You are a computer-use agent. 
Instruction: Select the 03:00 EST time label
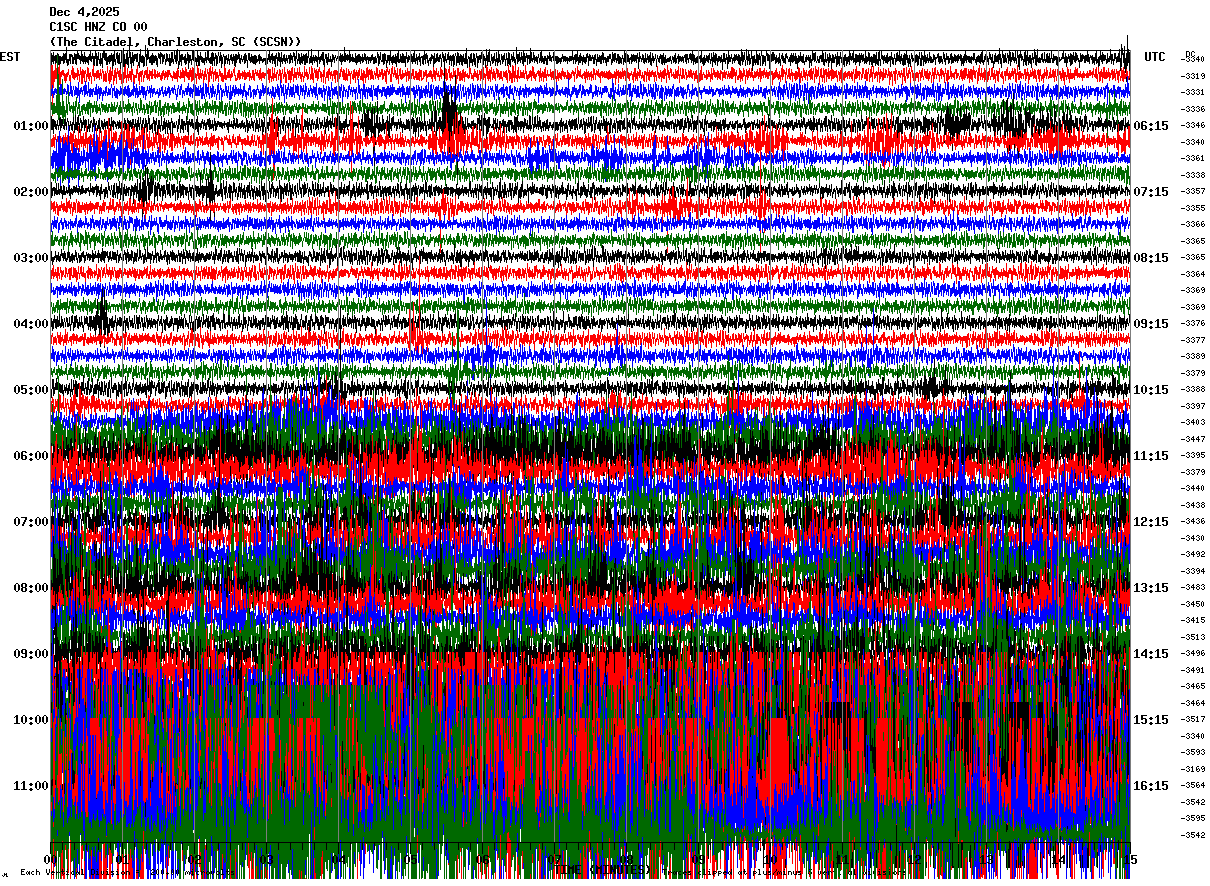coord(31,258)
